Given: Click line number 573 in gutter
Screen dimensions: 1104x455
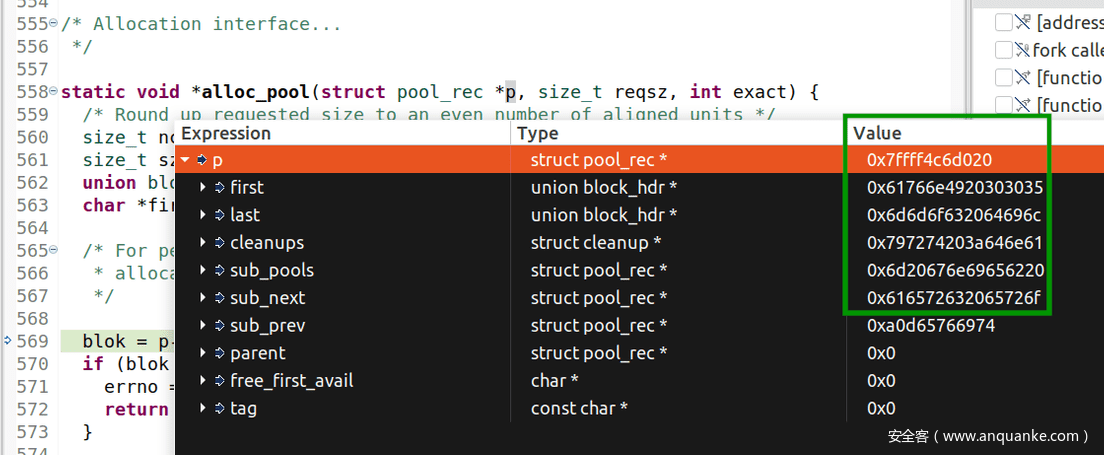Looking at the screenshot, I should (x=32, y=431).
